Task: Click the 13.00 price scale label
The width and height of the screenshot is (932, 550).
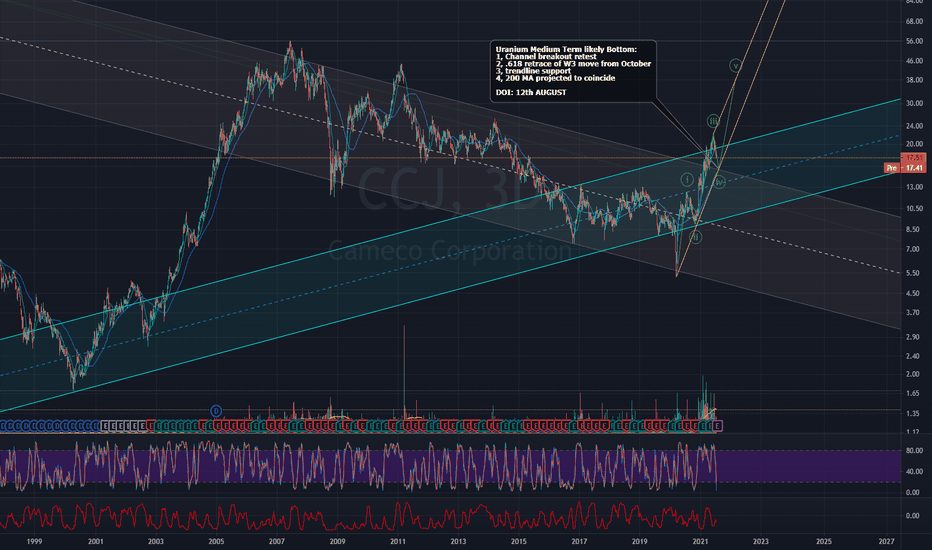Action: [x=914, y=187]
